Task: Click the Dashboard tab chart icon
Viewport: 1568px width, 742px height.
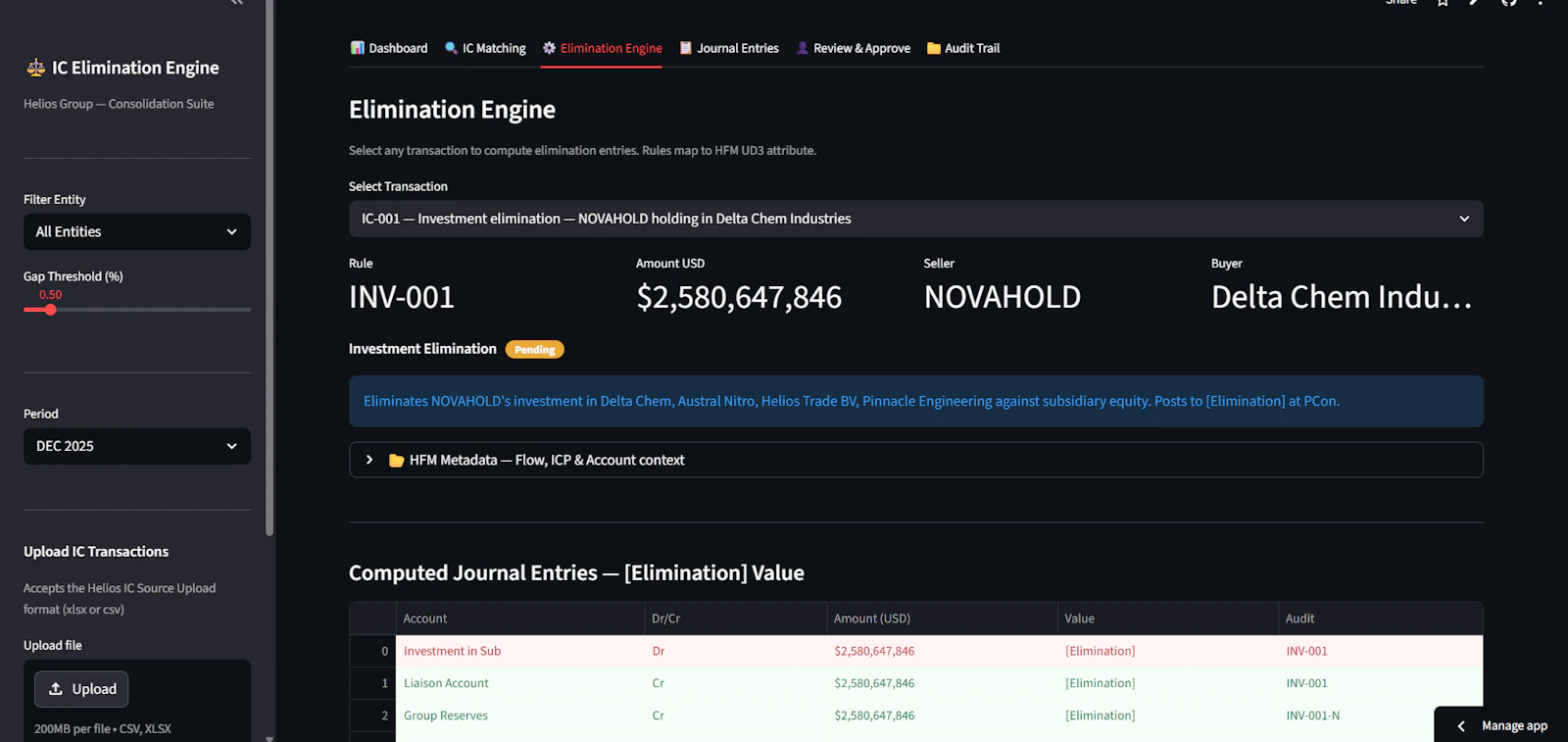Action: [358, 48]
